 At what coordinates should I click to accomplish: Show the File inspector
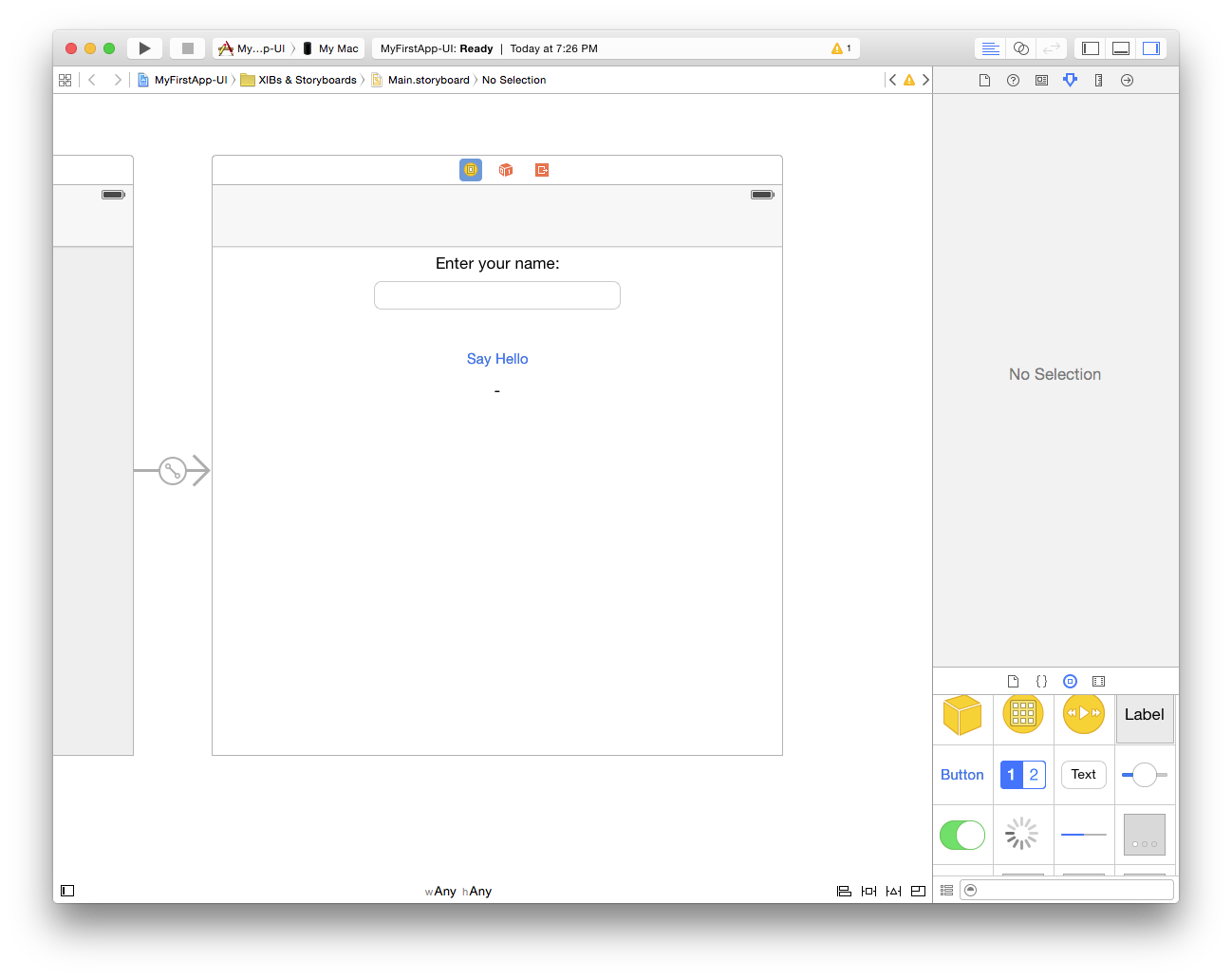984,80
